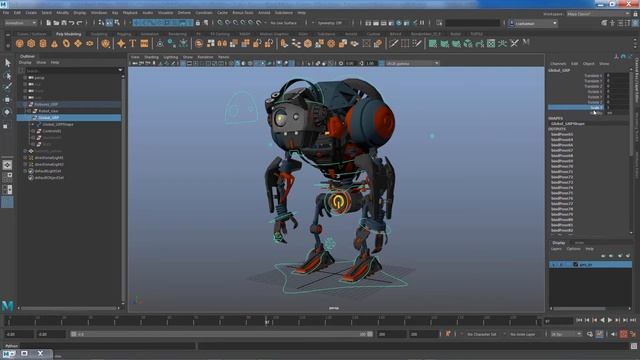Open the viewport Lighting menu
Screen dimensions: 640x360
pyautogui.click(x=171, y=57)
